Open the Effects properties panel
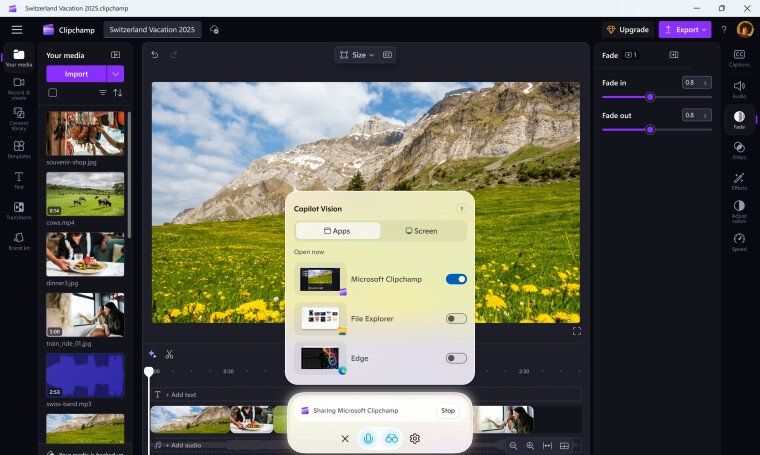The width and height of the screenshot is (760, 455). pos(739,181)
